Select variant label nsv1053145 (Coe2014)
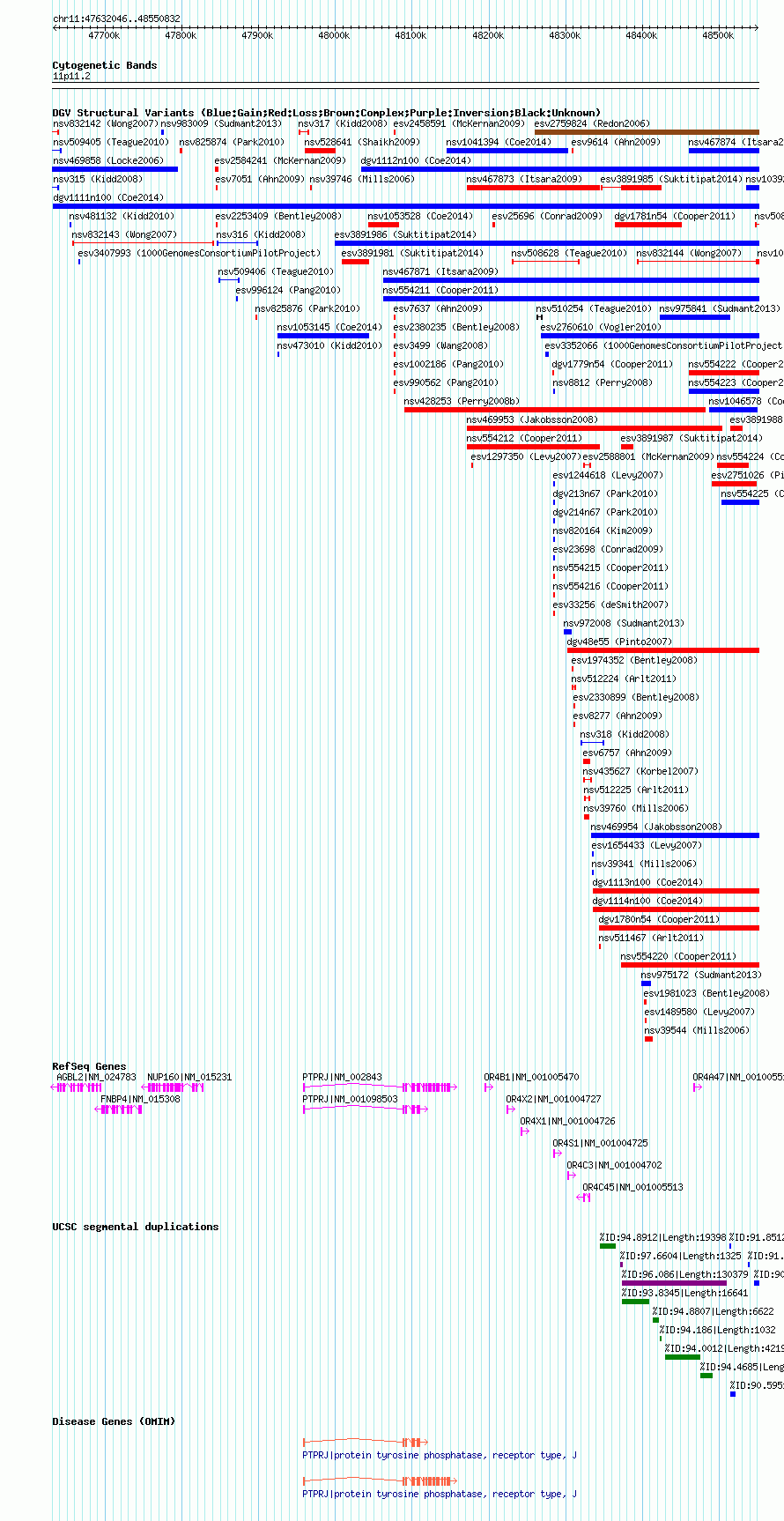784x1521 pixels. 329,328
